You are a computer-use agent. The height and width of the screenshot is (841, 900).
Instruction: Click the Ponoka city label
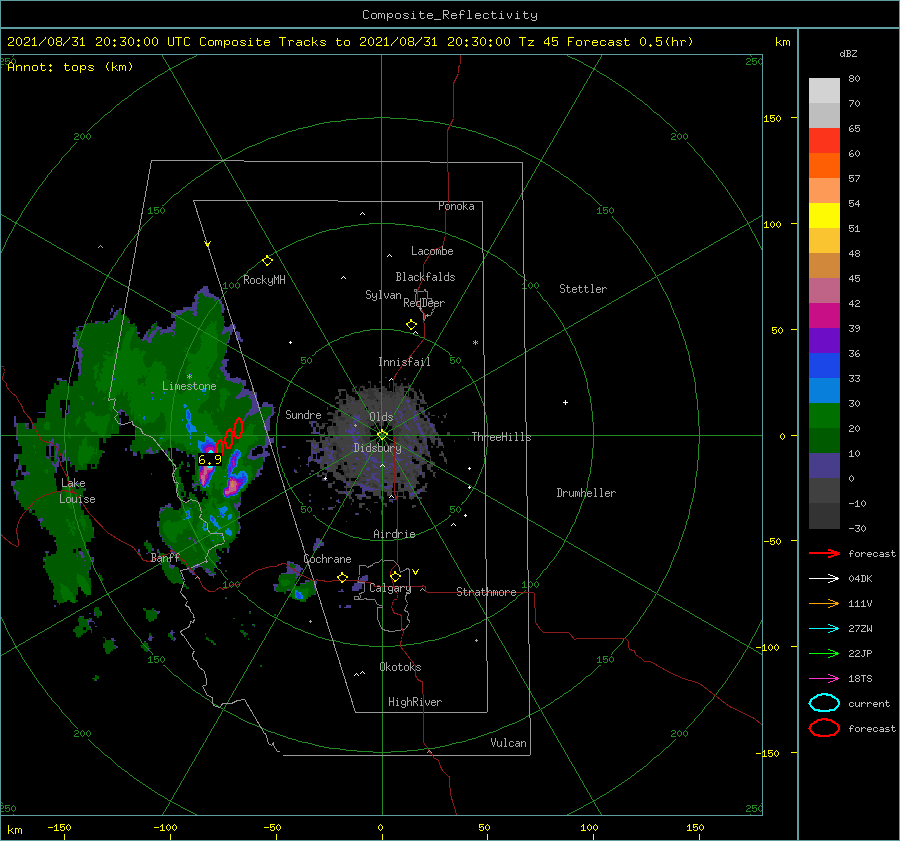coord(456,206)
